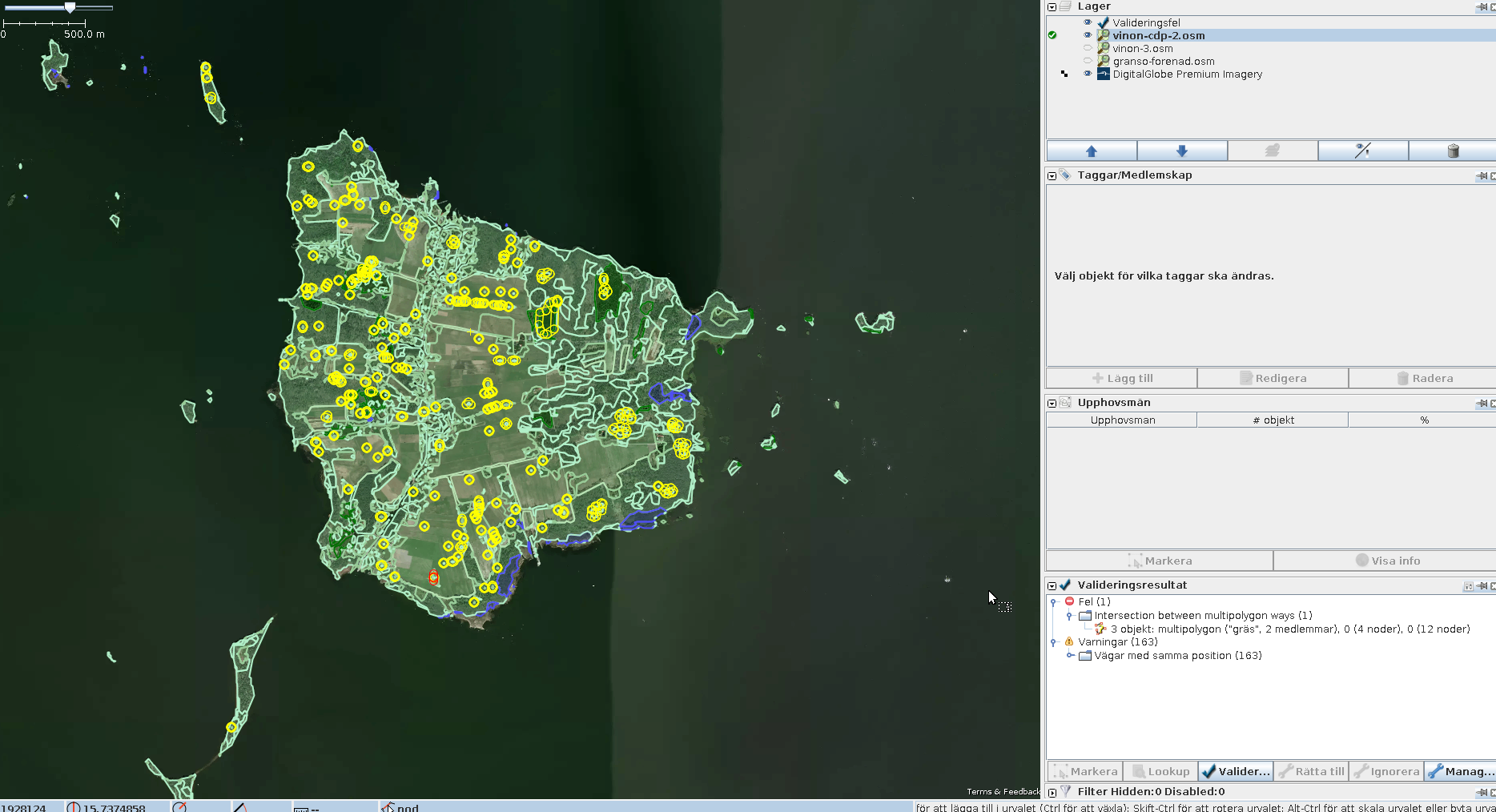
Task: Click the Validera checkmark button
Action: click(1236, 771)
